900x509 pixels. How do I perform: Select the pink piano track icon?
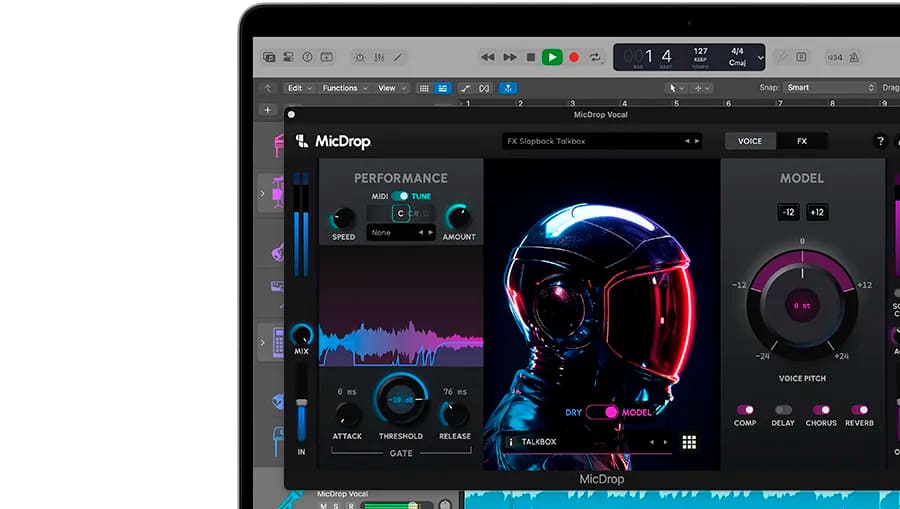coord(278,144)
